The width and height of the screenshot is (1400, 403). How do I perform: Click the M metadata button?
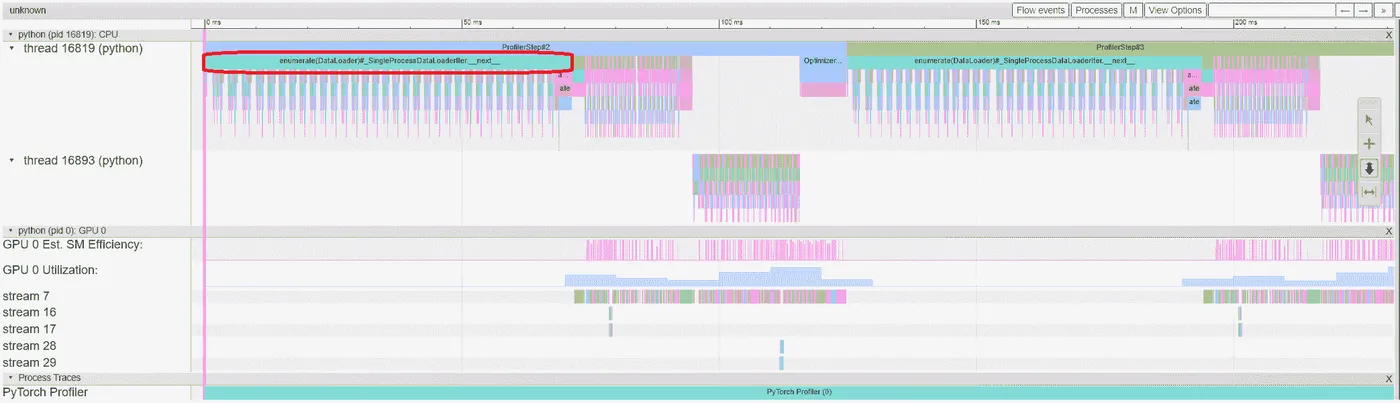click(1133, 10)
